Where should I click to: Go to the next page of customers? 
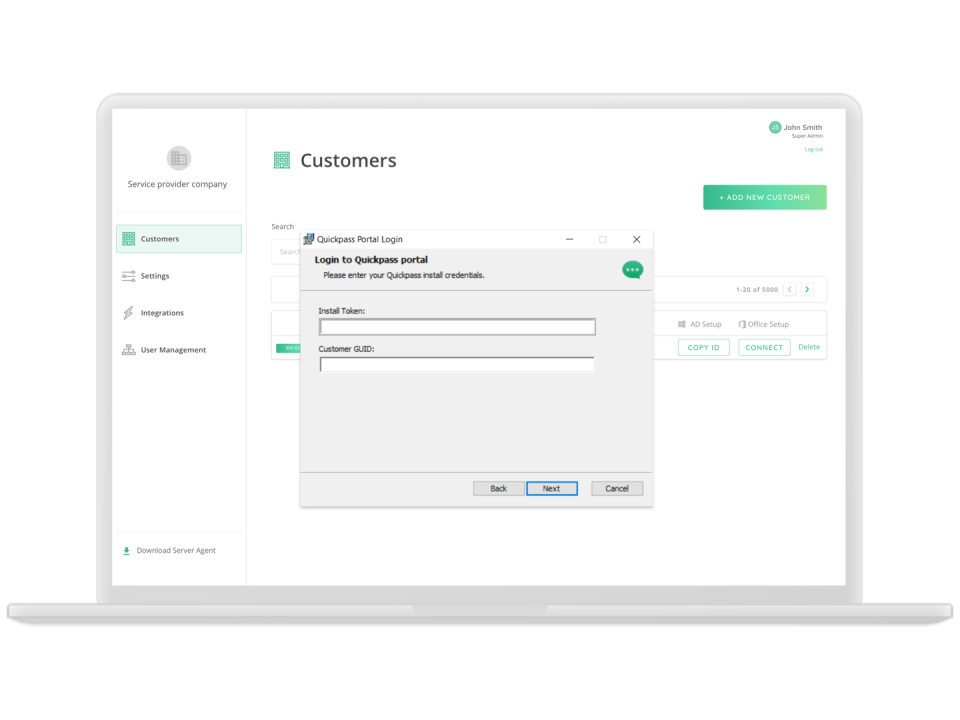(807, 289)
